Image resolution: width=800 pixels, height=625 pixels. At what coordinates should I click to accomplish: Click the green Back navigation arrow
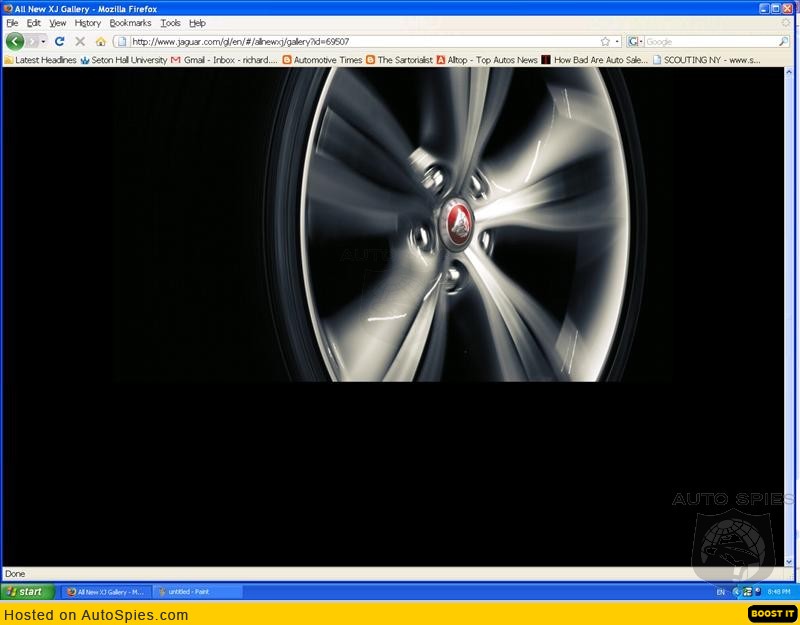click(15, 41)
